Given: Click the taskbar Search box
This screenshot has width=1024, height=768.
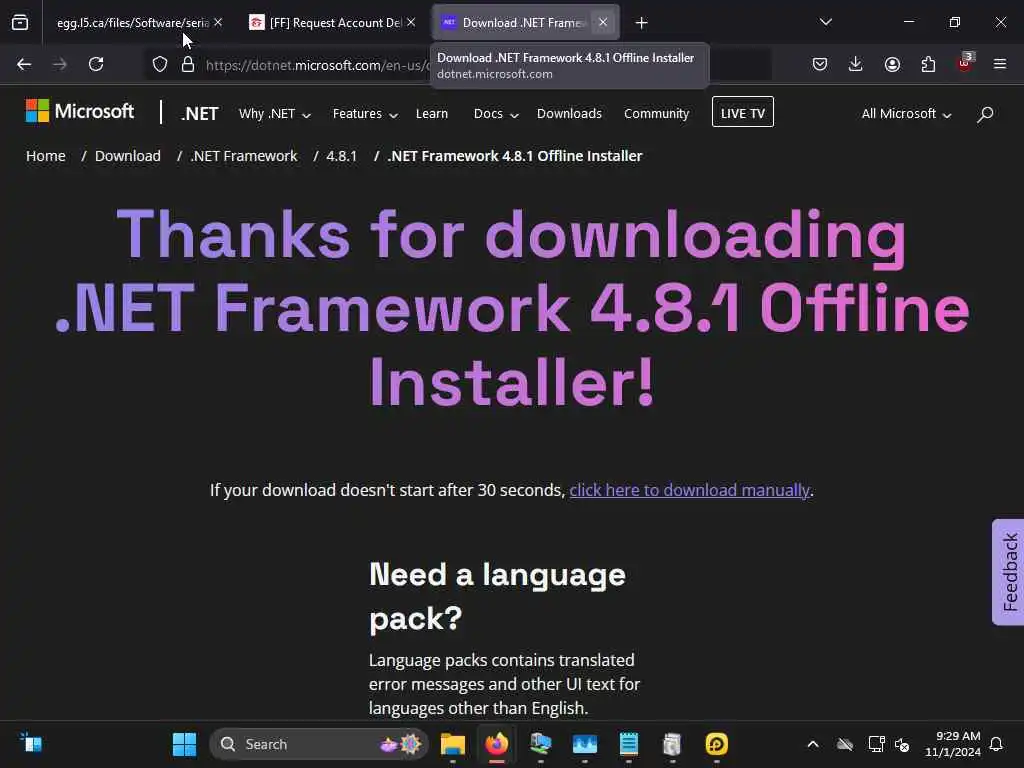Looking at the screenshot, I should click(319, 744).
